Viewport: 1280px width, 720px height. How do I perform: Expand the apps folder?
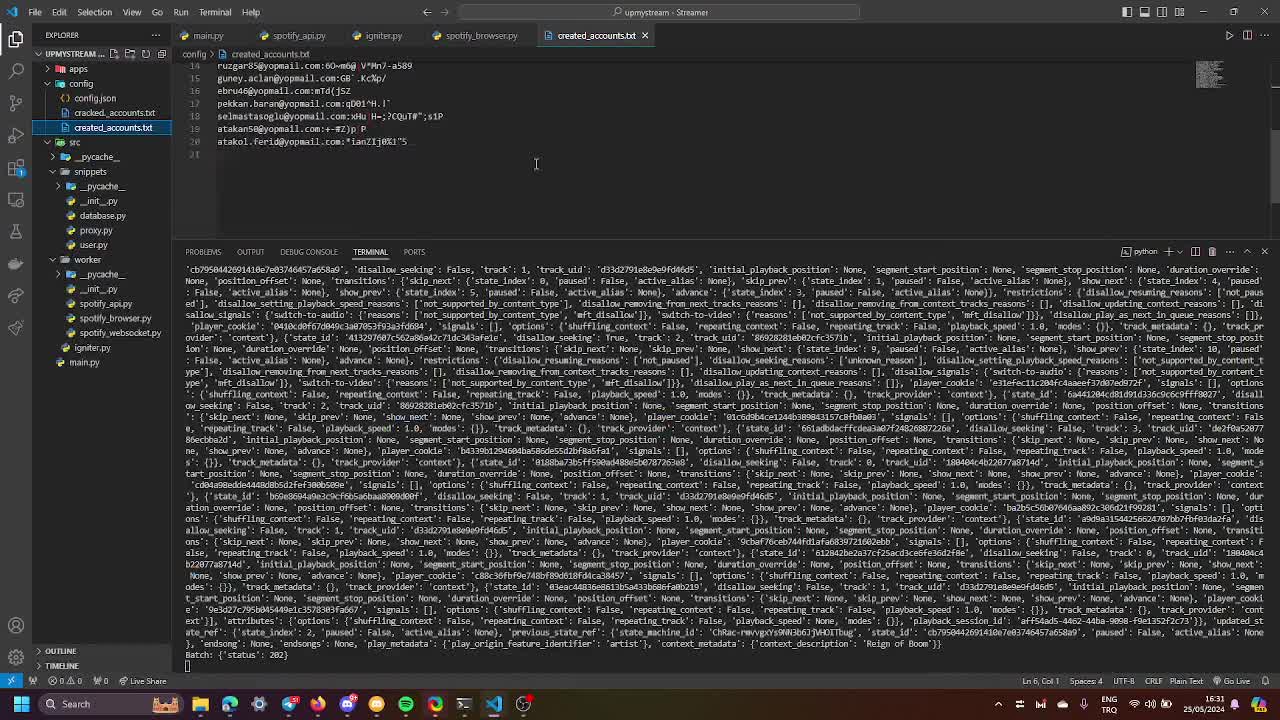click(x=77, y=69)
